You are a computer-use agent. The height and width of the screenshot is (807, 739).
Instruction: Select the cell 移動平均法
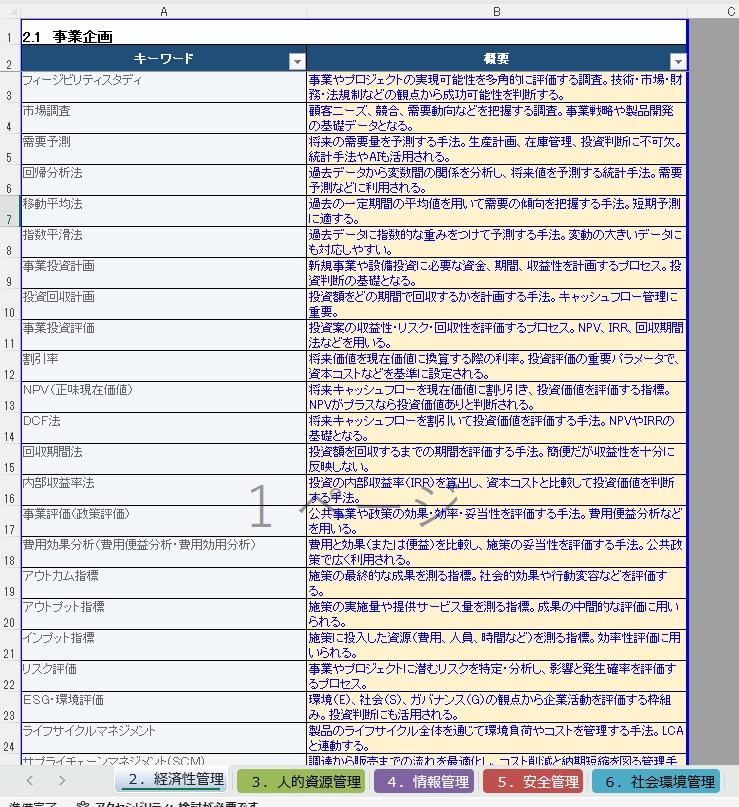[x=164, y=211]
